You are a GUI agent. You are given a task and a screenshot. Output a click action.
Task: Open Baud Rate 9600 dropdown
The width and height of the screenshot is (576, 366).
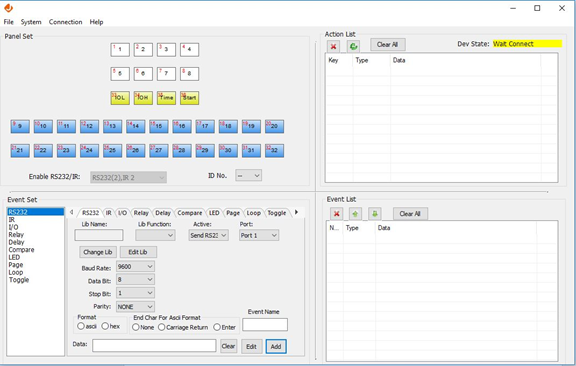(135, 266)
